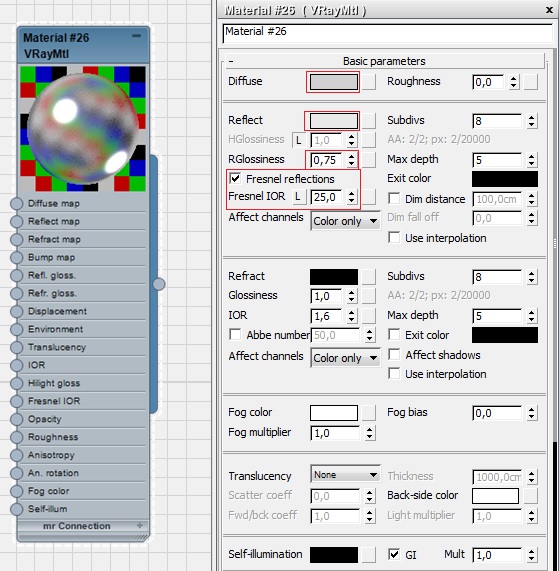This screenshot has width=559, height=571.
Task: Enable the Affect shadows checkbox
Action: point(394,355)
